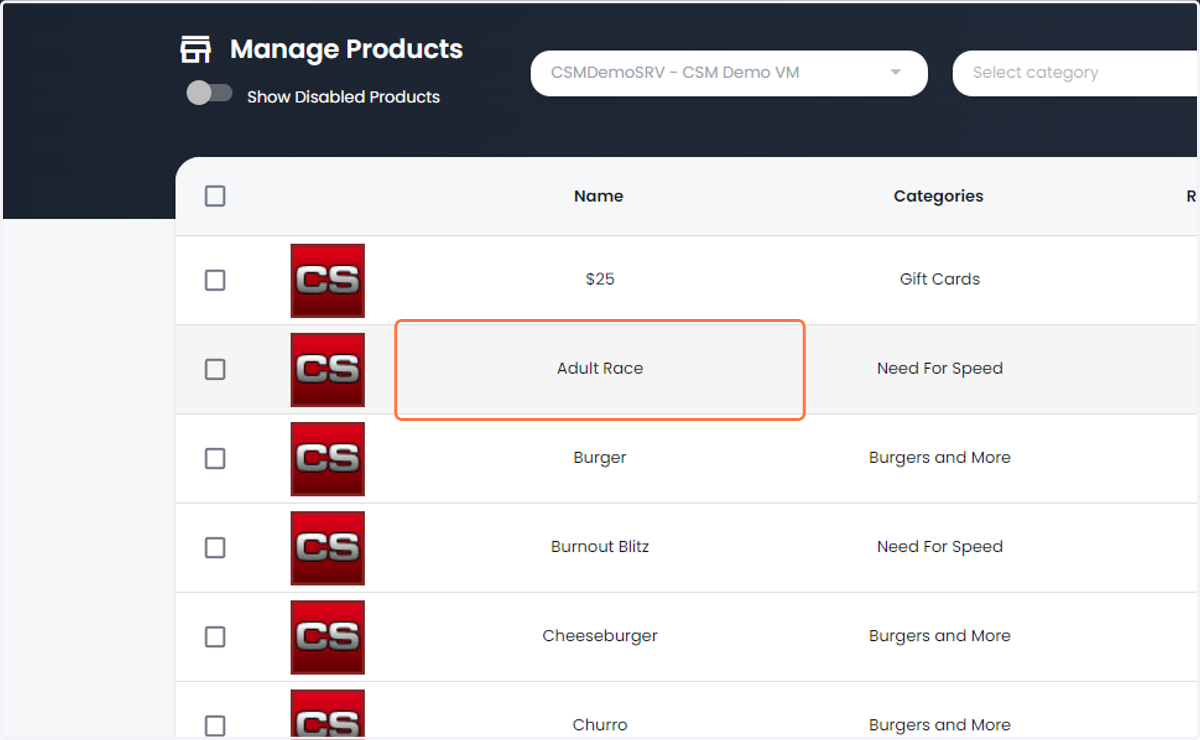The height and width of the screenshot is (740, 1200).
Task: Open the Churro product name
Action: 600,724
